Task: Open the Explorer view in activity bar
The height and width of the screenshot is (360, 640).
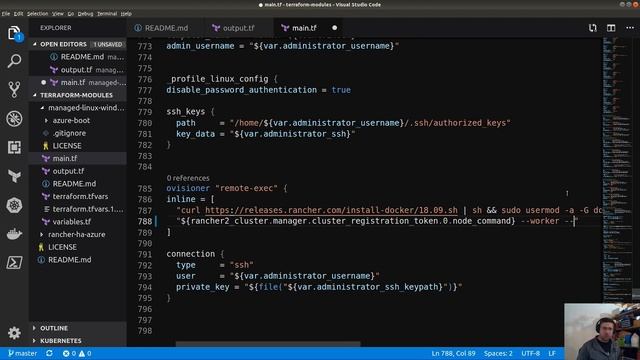Action: 14,33
